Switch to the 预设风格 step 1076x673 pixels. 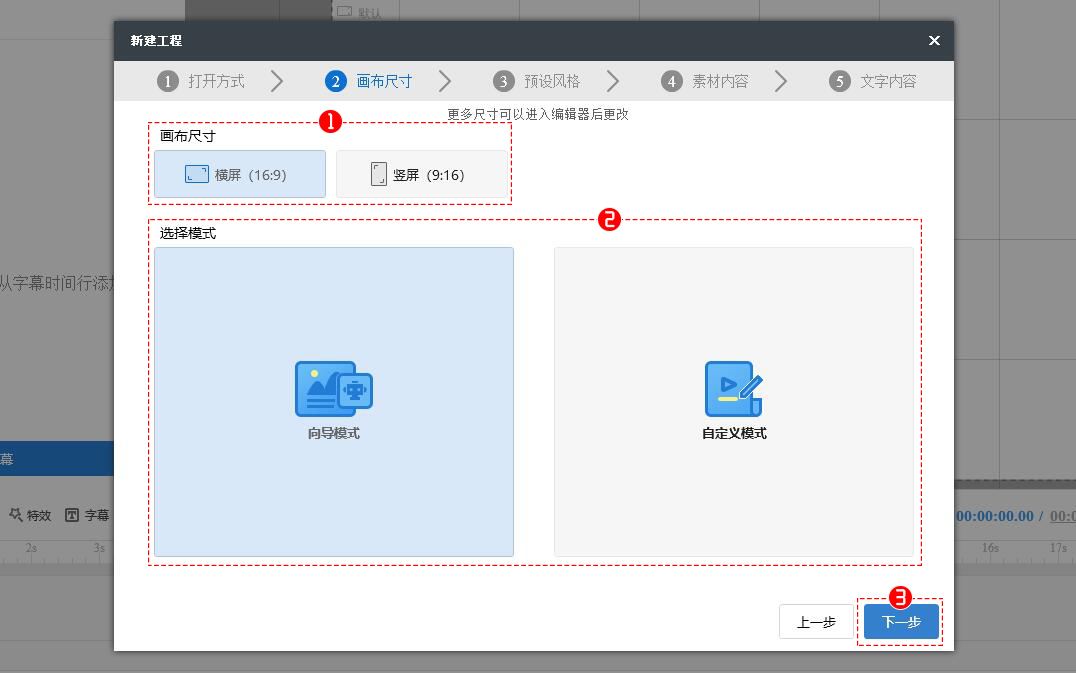(552, 82)
